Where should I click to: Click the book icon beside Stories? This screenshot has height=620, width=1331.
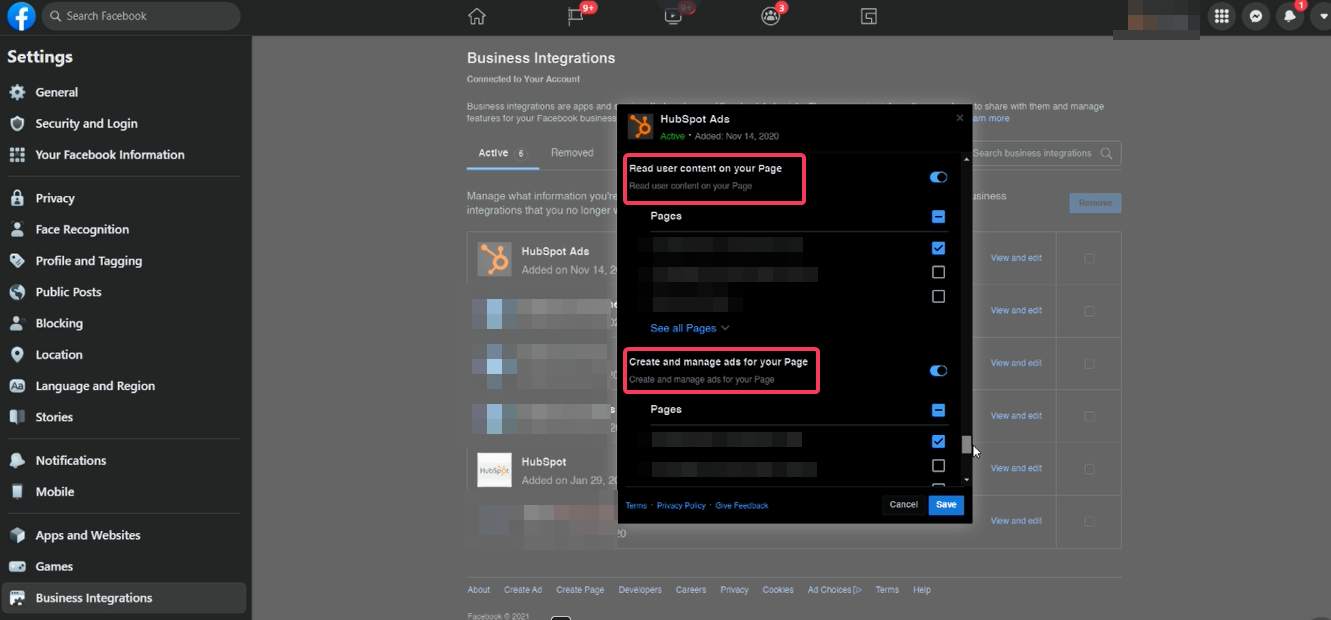click(17, 417)
